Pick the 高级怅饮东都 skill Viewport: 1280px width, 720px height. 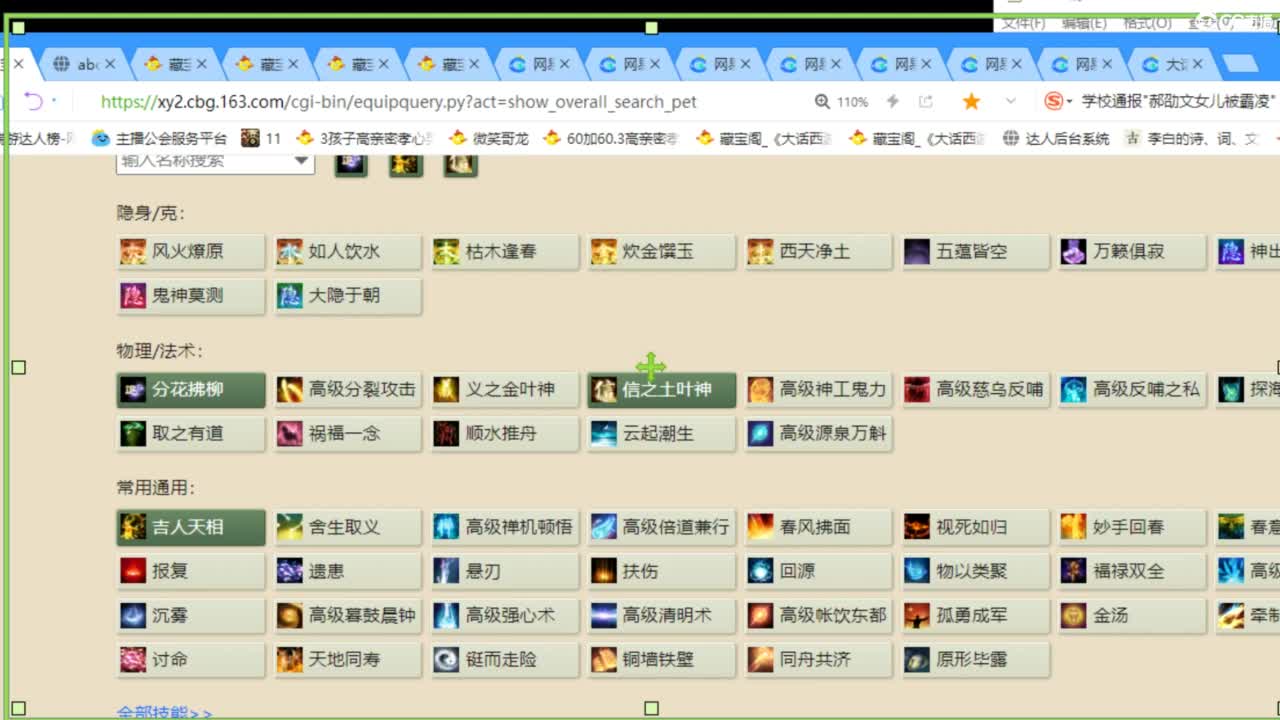click(x=819, y=616)
